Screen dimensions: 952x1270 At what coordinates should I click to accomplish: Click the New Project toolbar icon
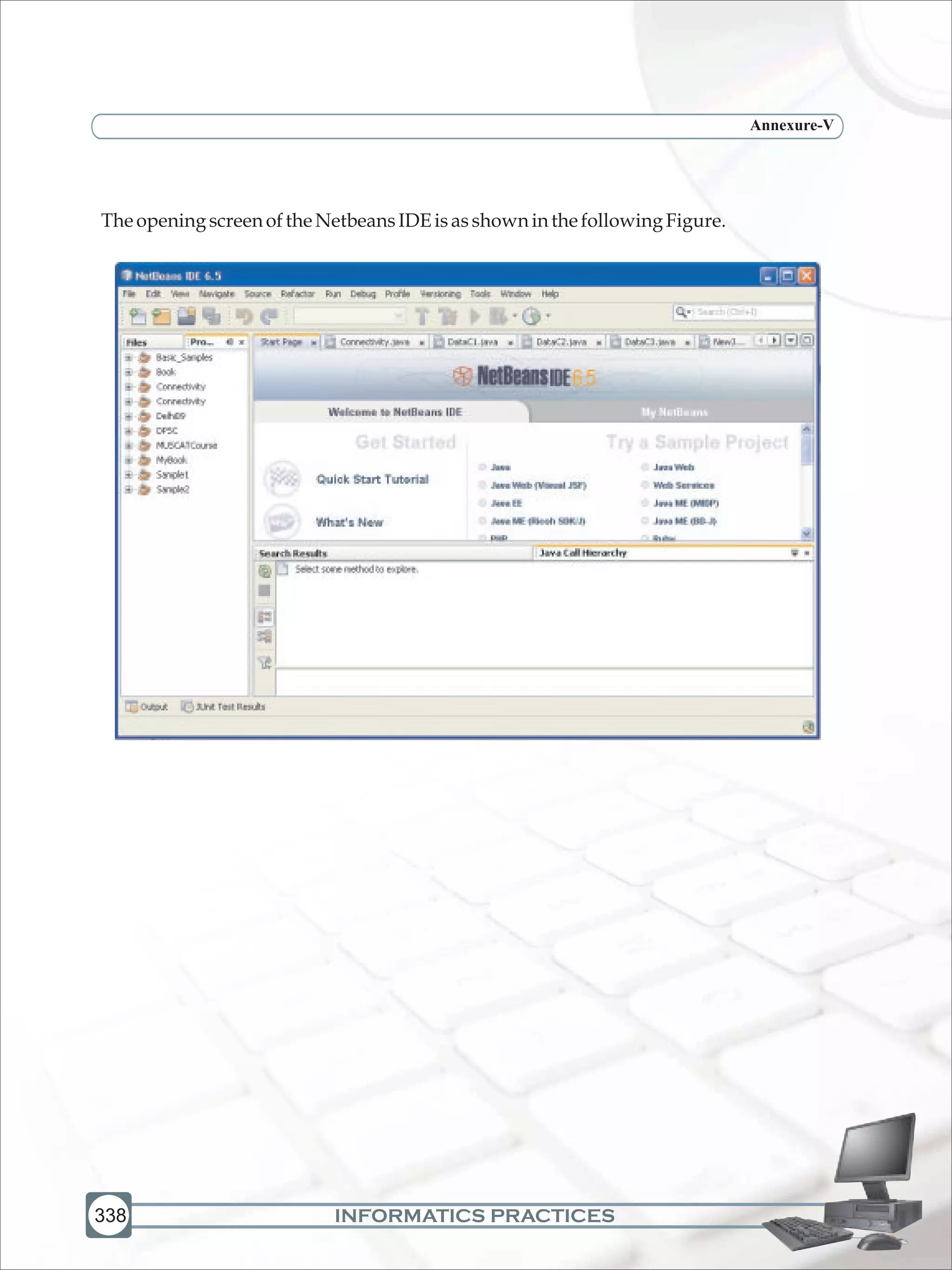coord(161,316)
